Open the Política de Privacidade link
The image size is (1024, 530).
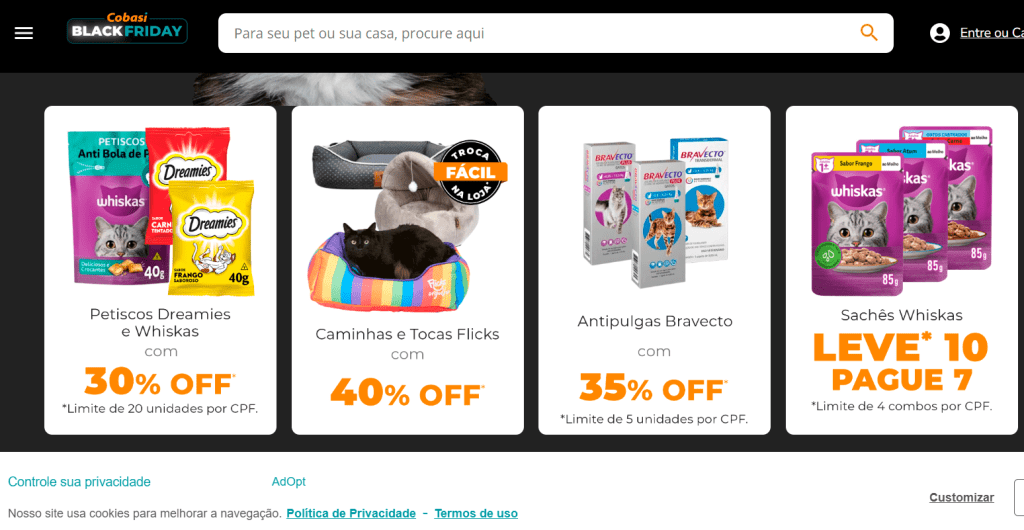click(351, 513)
